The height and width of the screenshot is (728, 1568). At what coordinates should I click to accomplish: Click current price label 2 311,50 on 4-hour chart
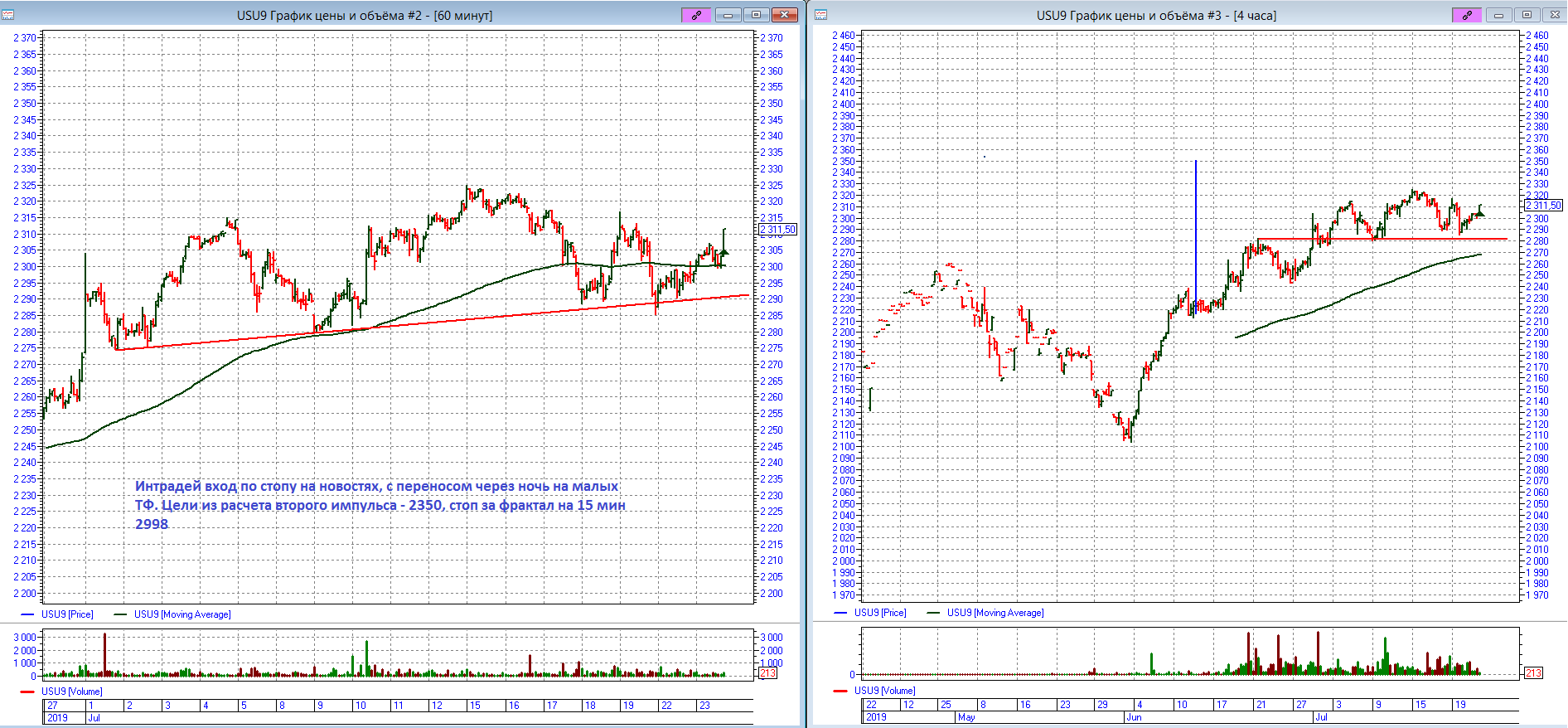point(1545,206)
